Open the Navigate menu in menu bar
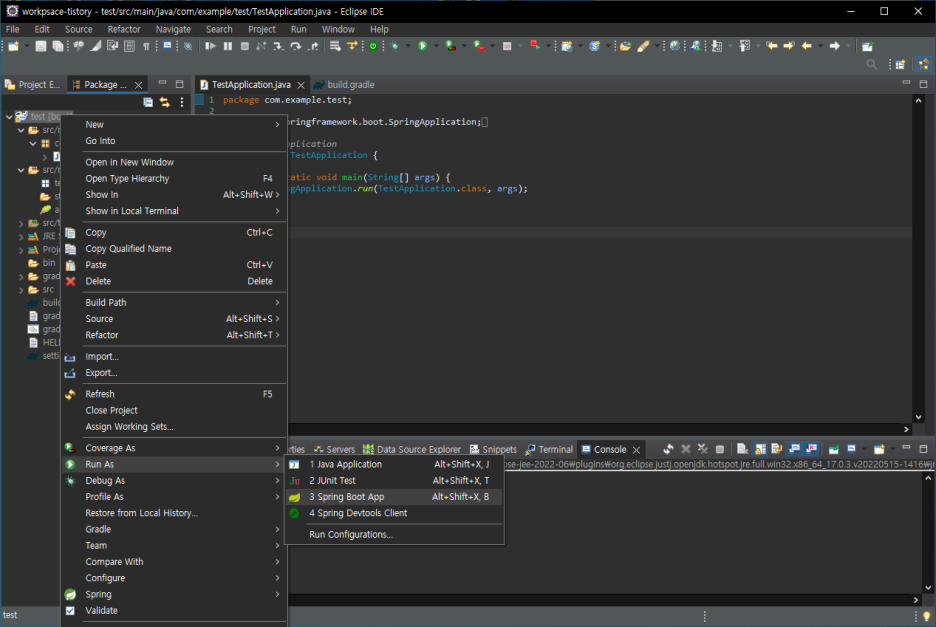Screen dimensions: 936x627 click(173, 29)
